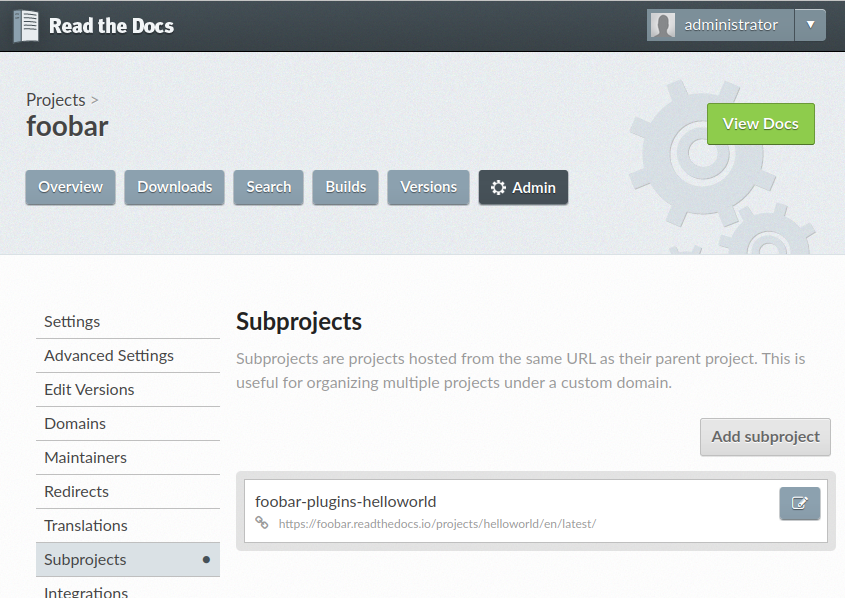Switch to the Overview tab
The image size is (845, 598).
(x=71, y=187)
